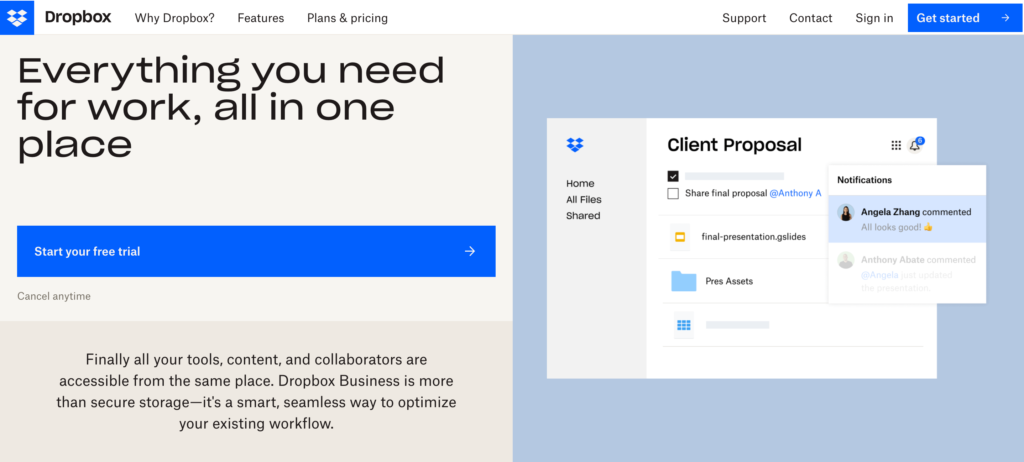Screen dimensions: 1024x462
Task: Click the Cancel anytime text
Action: pyautogui.click(x=54, y=297)
